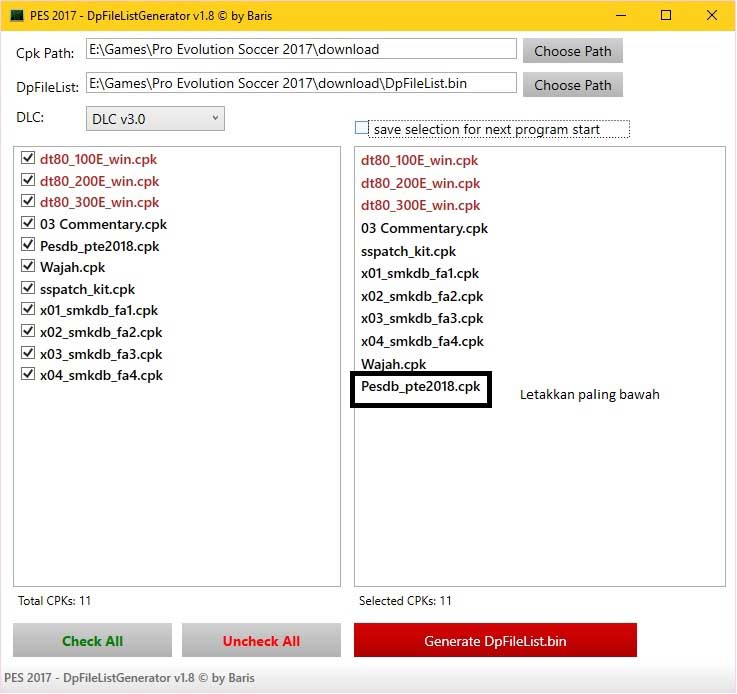
Task: Close the DpFileListGenerator window
Action: pos(712,16)
